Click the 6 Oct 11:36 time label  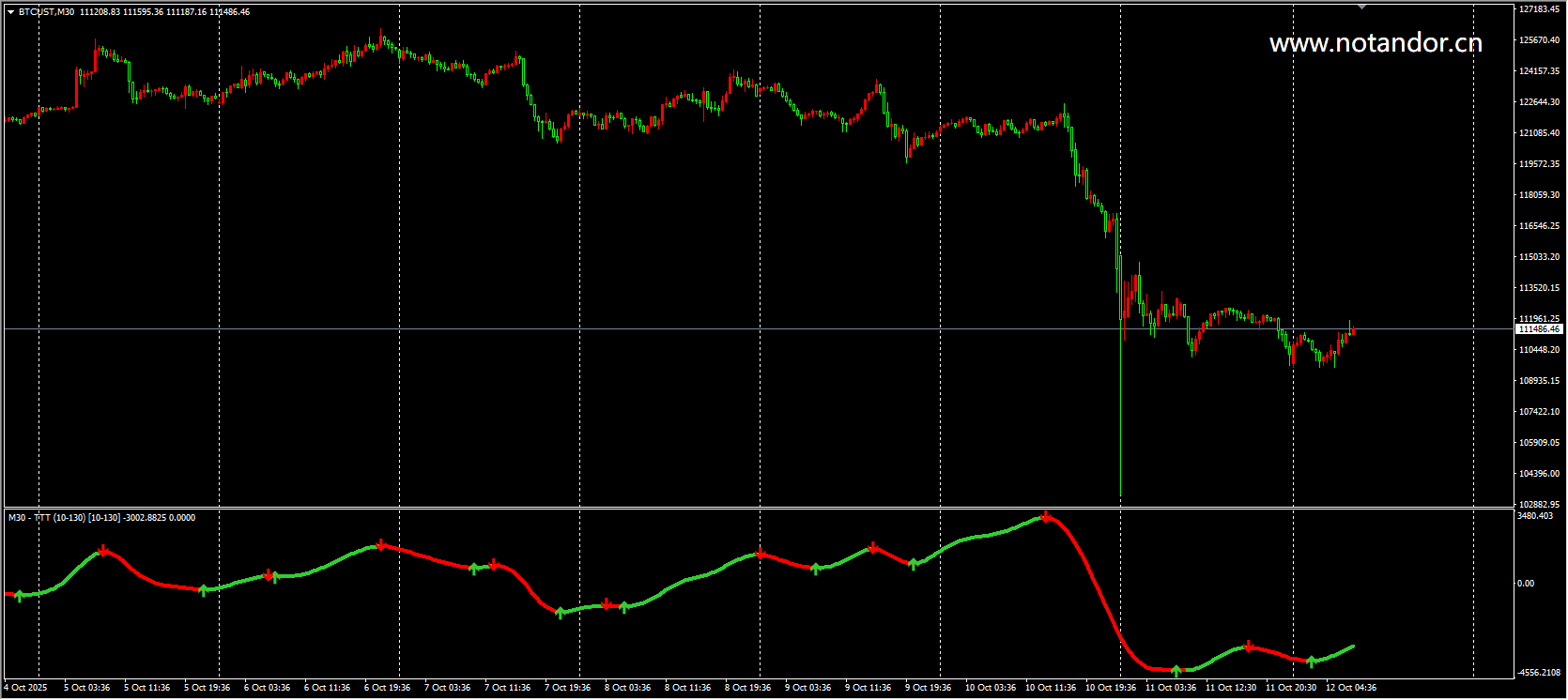pos(328,688)
